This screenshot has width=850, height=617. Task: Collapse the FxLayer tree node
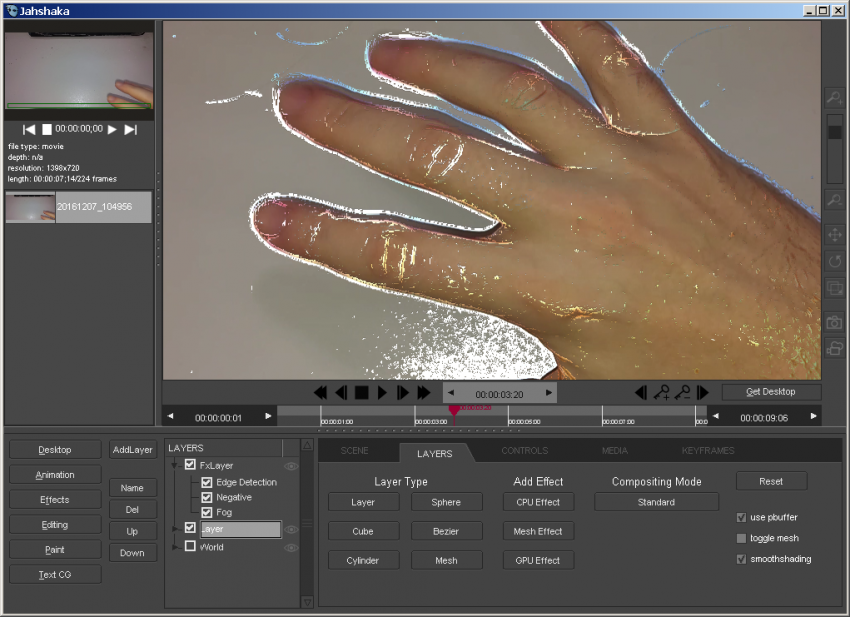175,466
